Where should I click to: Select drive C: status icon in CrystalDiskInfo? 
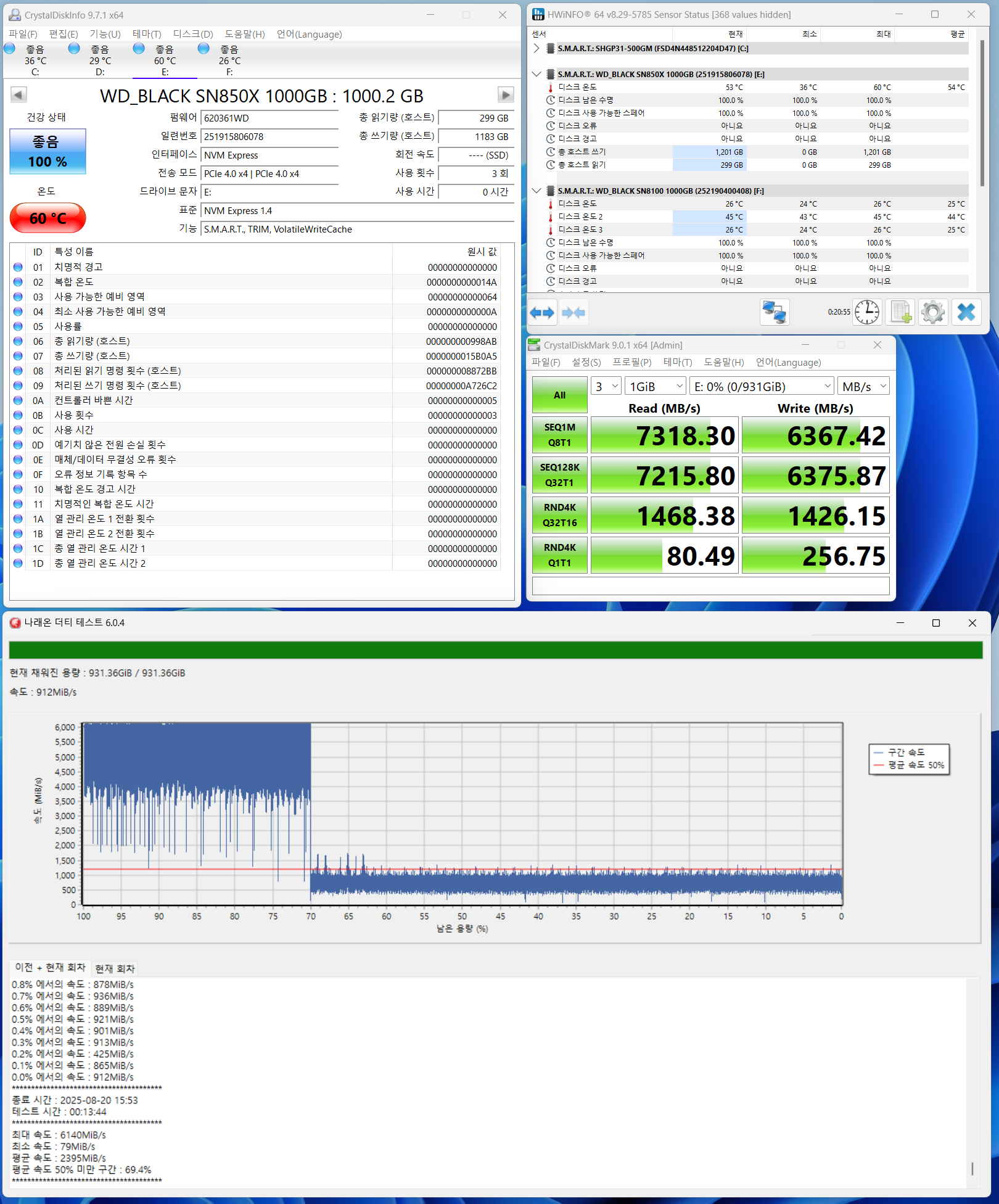pyautogui.click(x=10, y=49)
